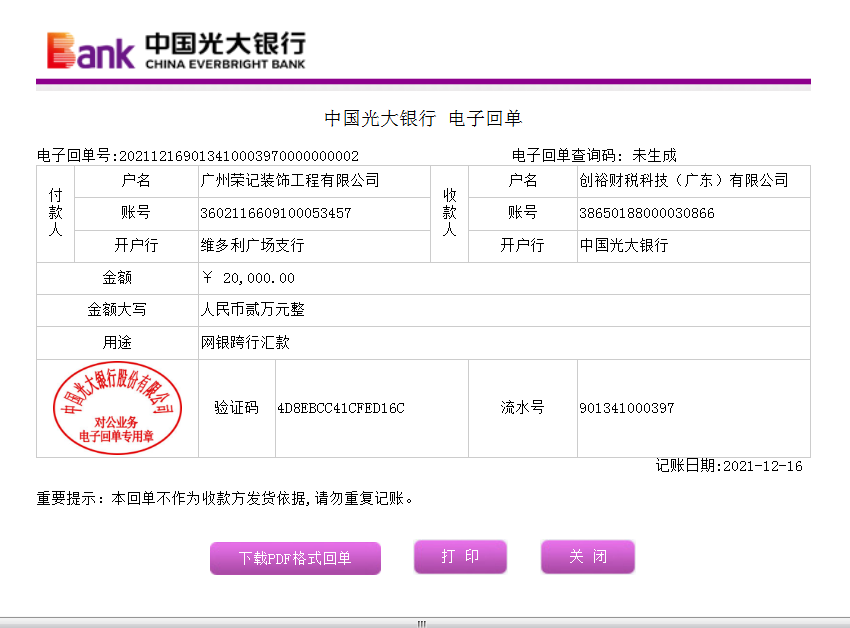Click the 金额大写 label
Screen dimensions: 850x628
pos(117,310)
